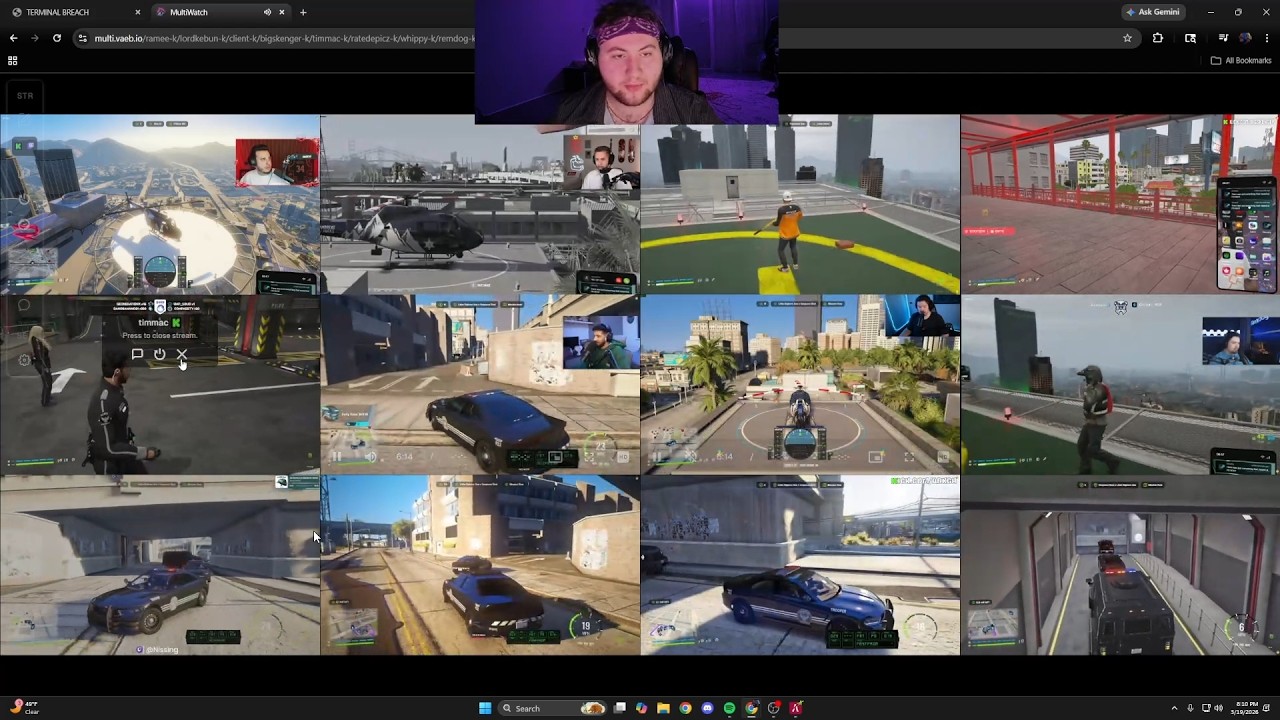Screen dimensions: 1280x720
Task: Click the taskbar Search box
Action: 552,708
